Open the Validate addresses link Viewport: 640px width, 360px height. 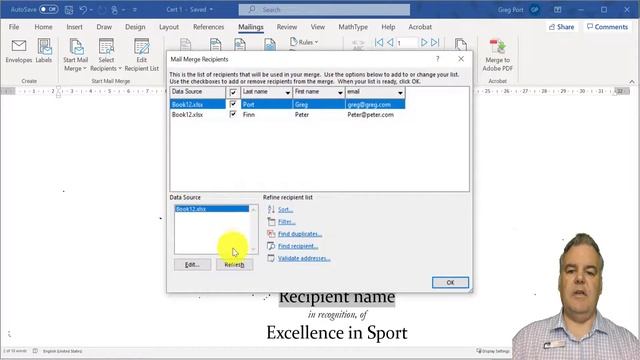coord(304,259)
